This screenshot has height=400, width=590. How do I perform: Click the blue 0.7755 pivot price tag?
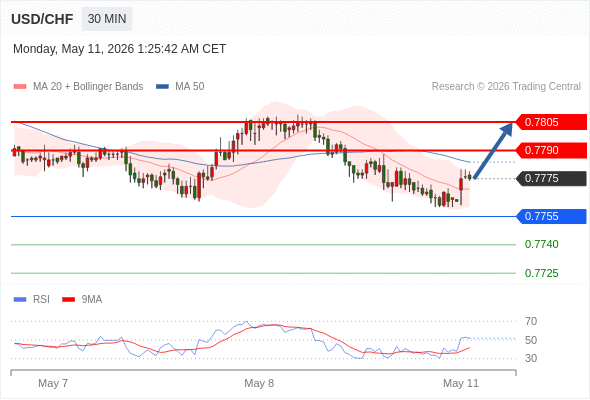tap(551, 216)
